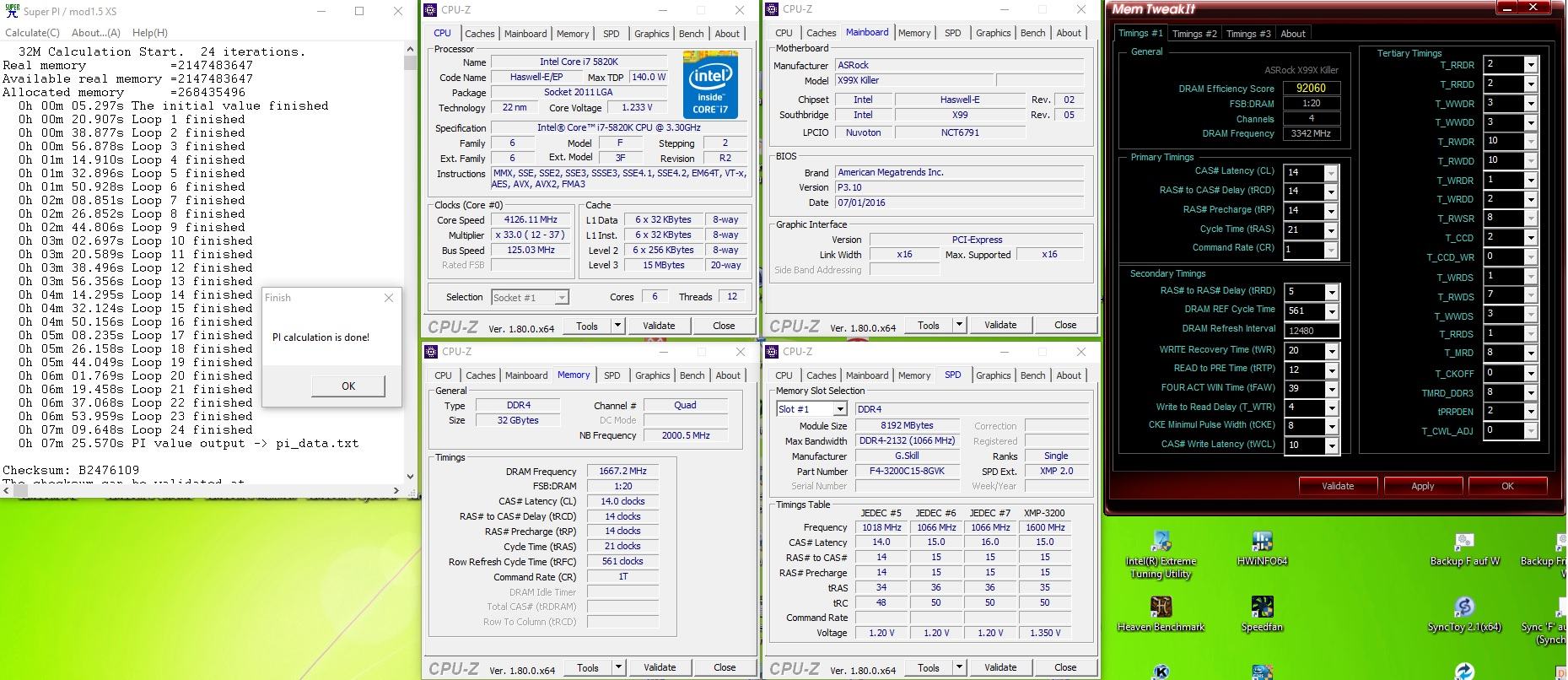The image size is (1568, 680).
Task: Click Validate in CPU tab window
Action: 659,326
